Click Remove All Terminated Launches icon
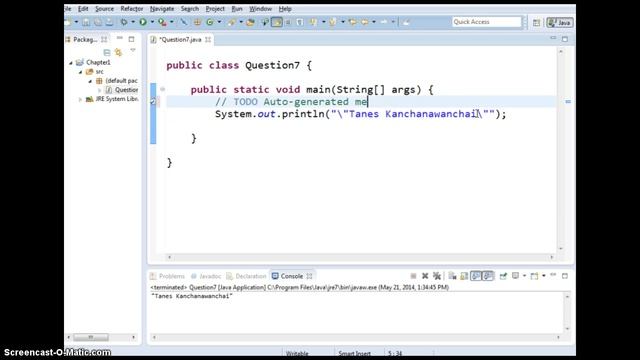 [x=437, y=276]
